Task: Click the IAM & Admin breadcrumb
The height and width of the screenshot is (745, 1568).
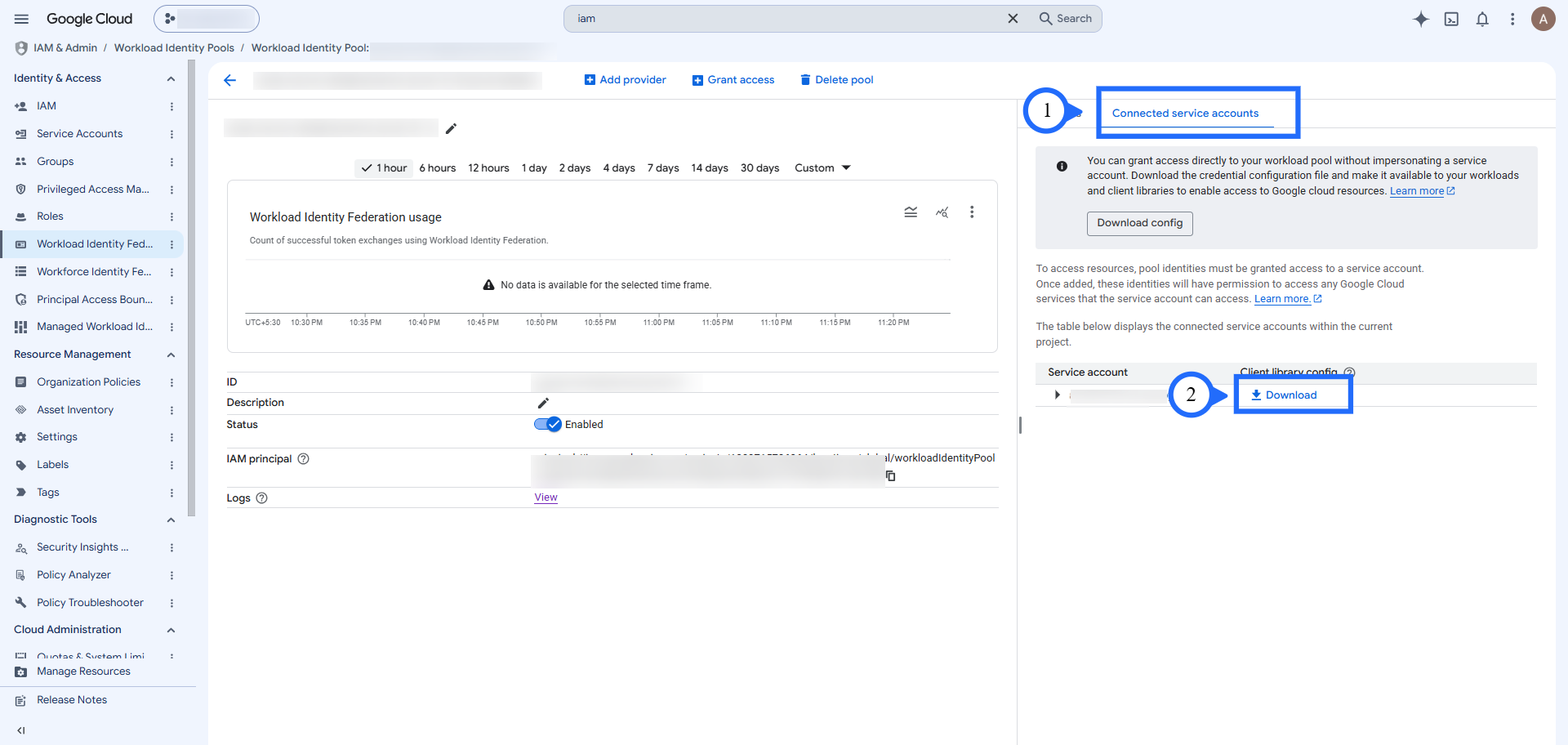Action: point(65,48)
